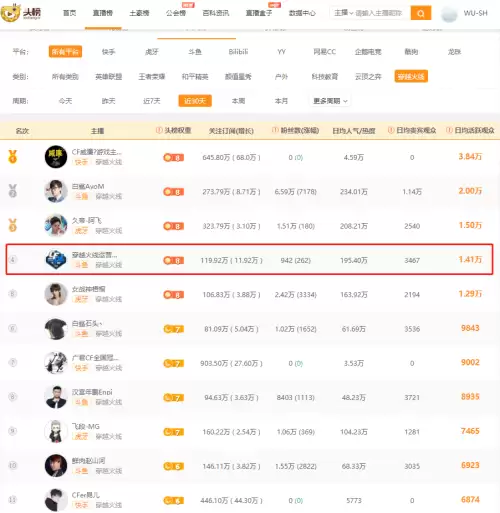
Task: Click the 3.84万 active viewers value
Action: [470, 156]
